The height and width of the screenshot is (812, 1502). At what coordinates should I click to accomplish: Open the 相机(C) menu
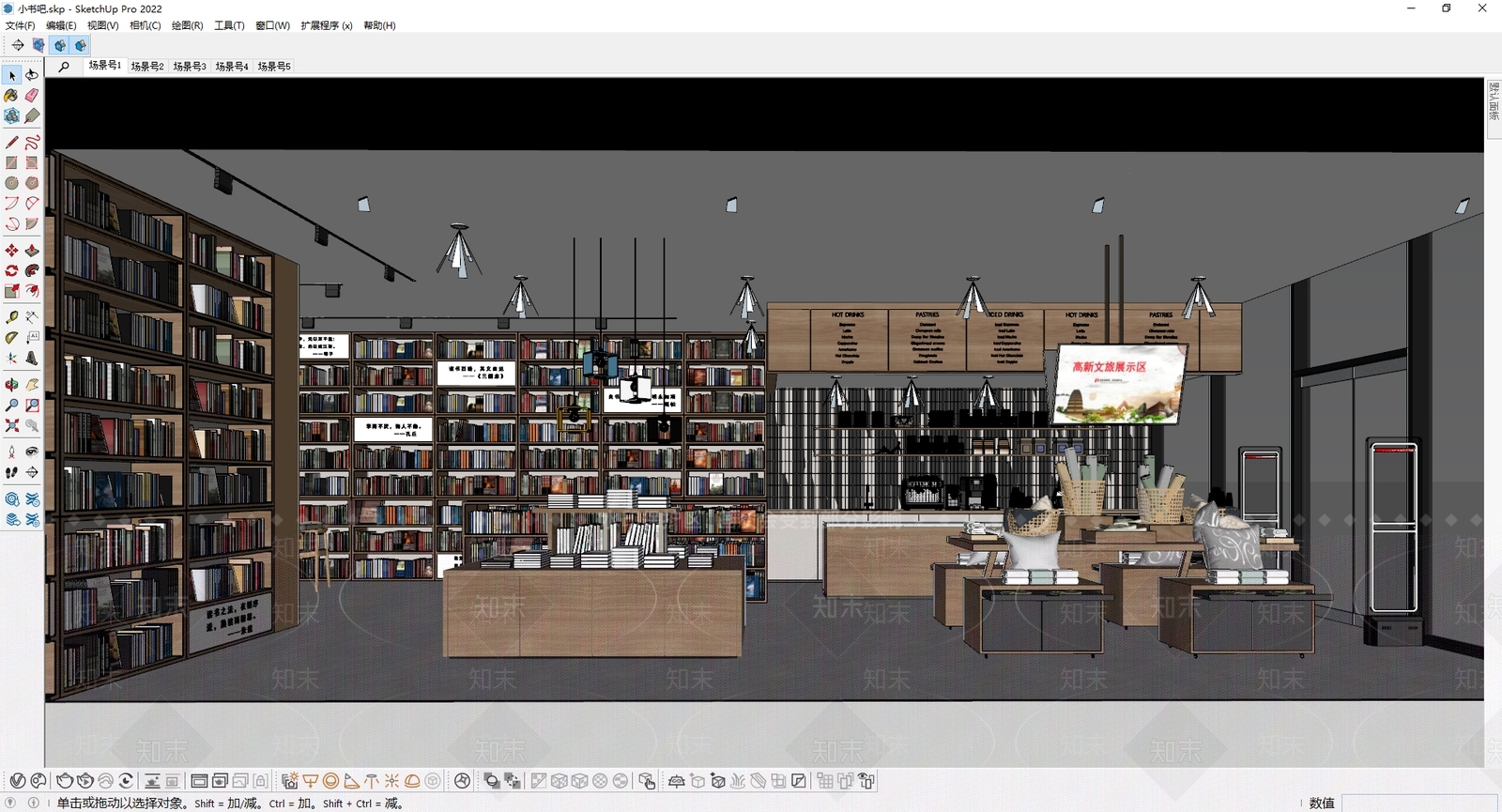[x=145, y=25]
